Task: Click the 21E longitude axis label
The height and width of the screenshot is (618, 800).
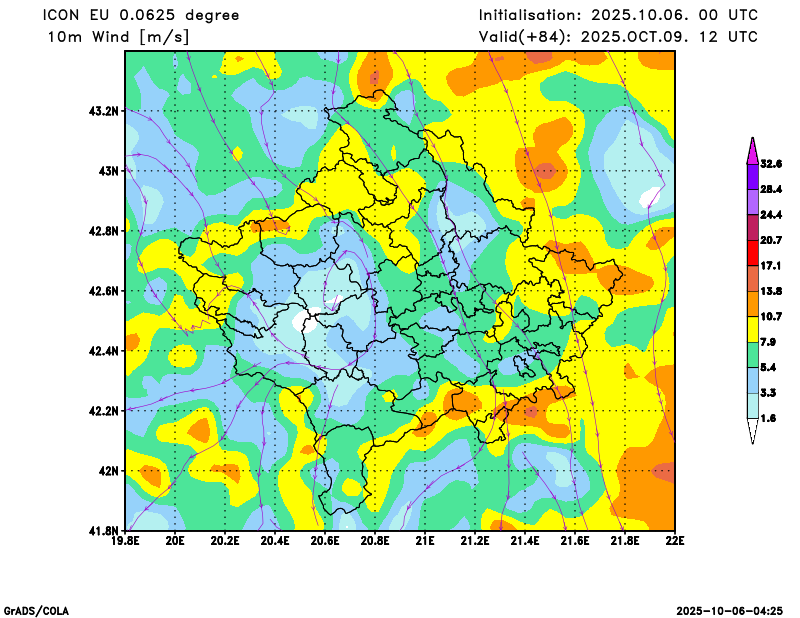Action: click(x=425, y=541)
